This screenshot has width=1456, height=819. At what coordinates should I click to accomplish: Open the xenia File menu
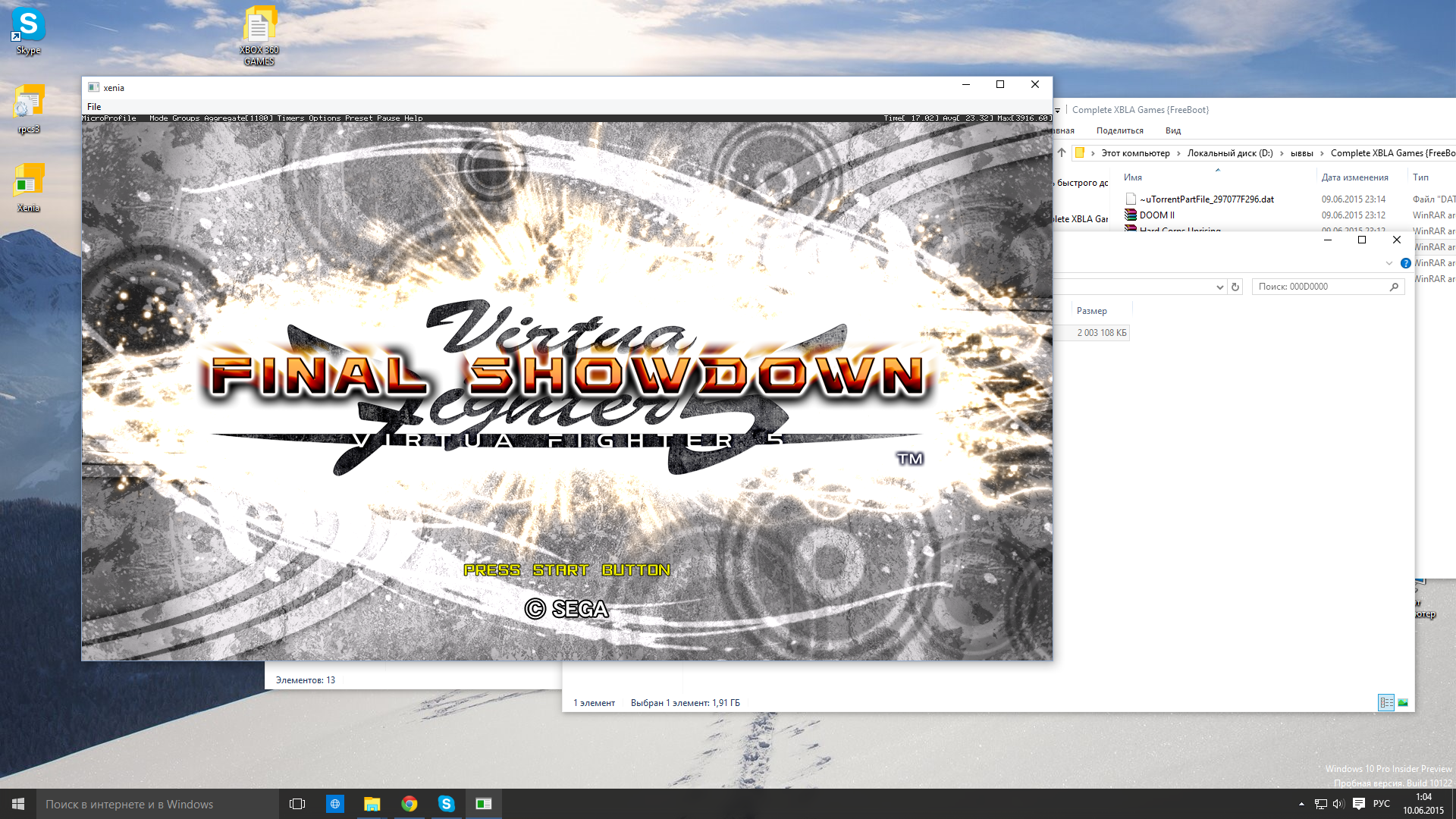pos(94,107)
